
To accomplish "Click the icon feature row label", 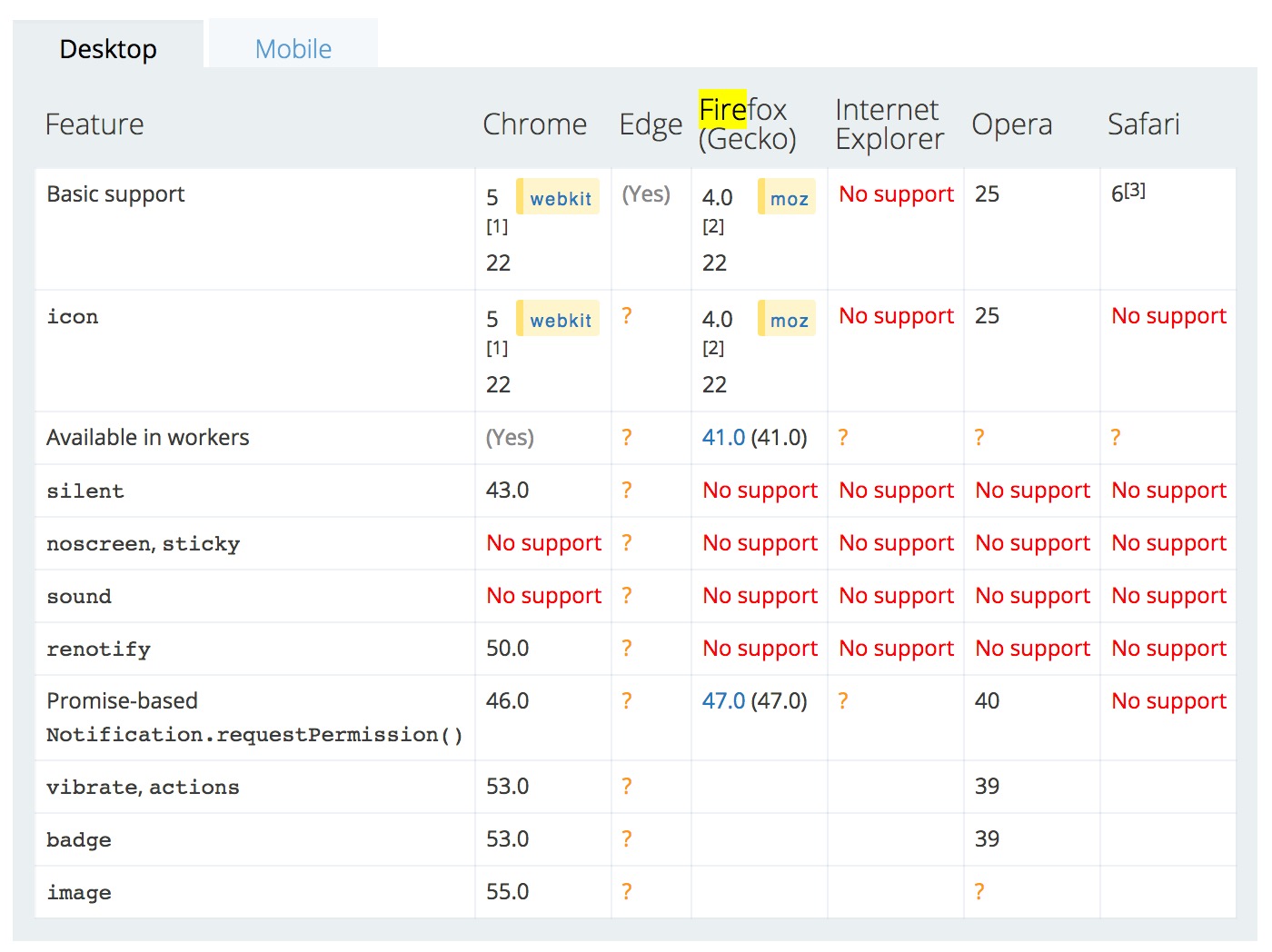I will tap(73, 316).
